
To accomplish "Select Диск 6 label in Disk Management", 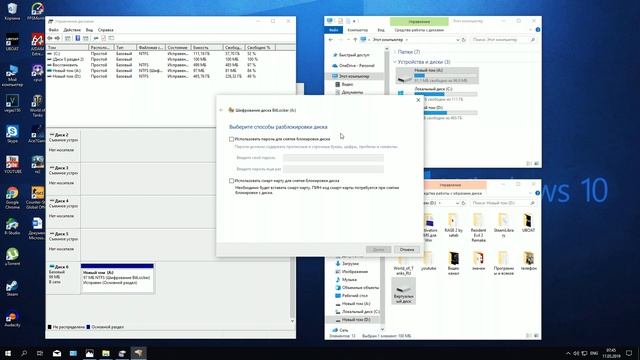I will (x=63, y=267).
